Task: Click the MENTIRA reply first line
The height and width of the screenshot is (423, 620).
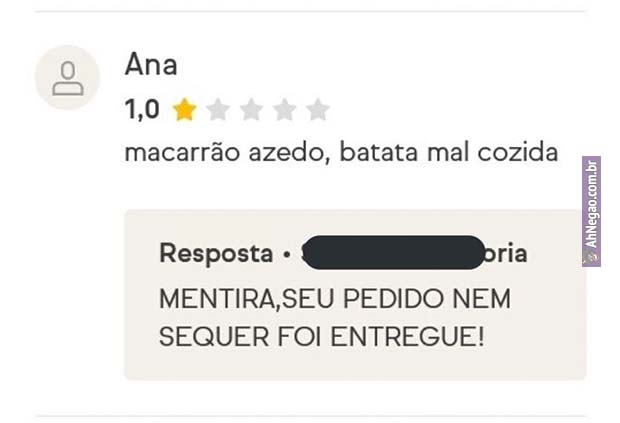Action: pos(335,298)
